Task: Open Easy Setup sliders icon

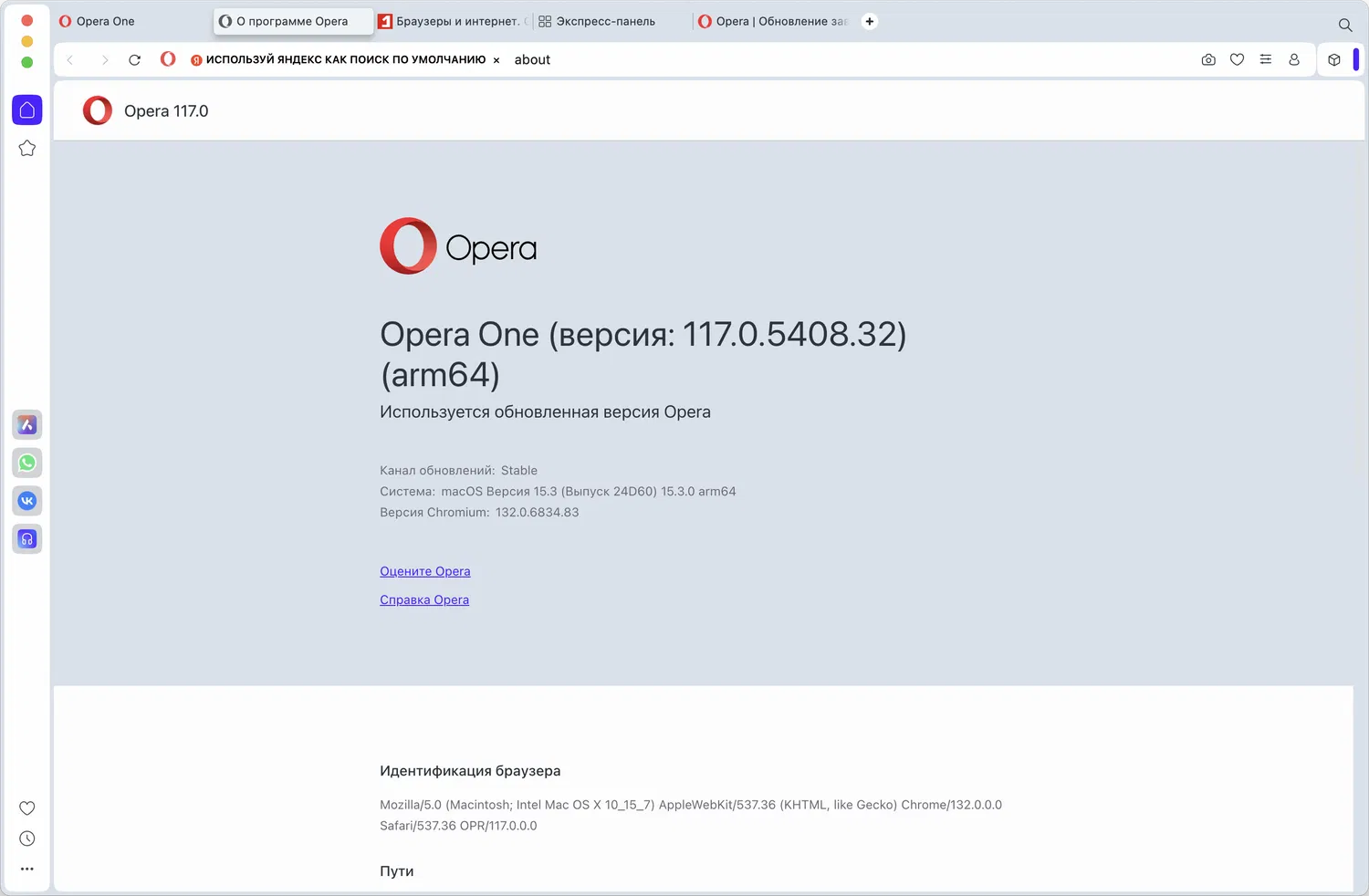Action: pyautogui.click(x=1266, y=59)
